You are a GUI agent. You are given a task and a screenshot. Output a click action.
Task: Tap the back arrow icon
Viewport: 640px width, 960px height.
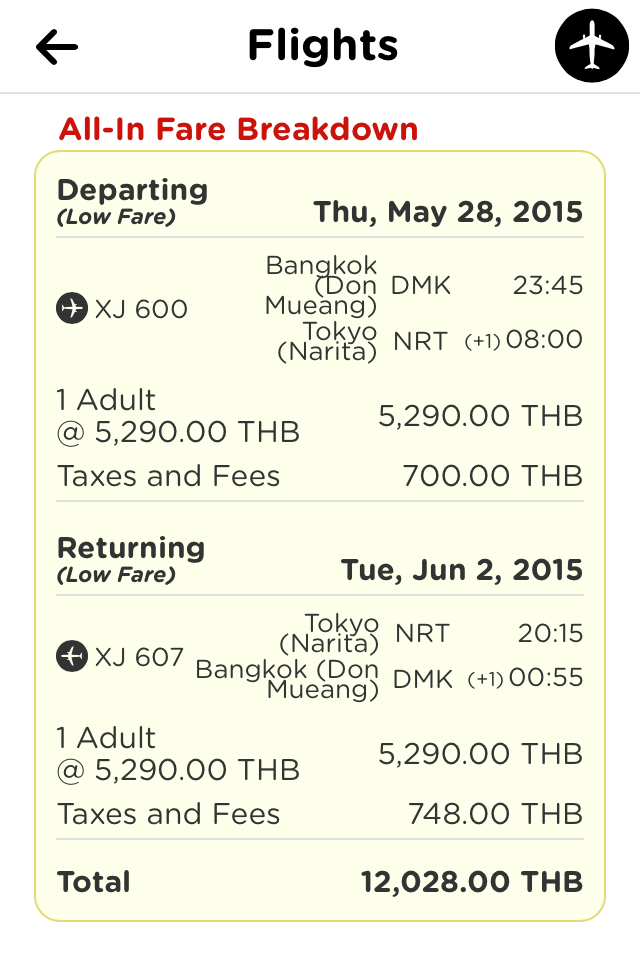point(57,47)
